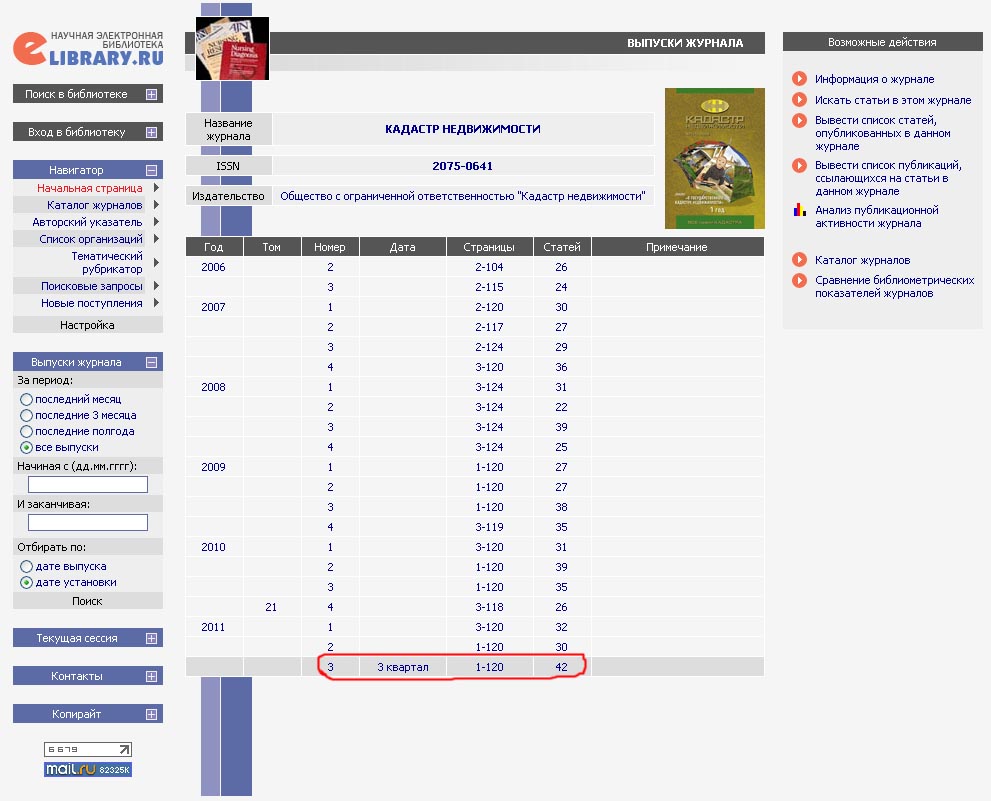Image resolution: width=991 pixels, height=801 pixels.
Task: Click the mail.ru rating badge
Action: pos(88,769)
